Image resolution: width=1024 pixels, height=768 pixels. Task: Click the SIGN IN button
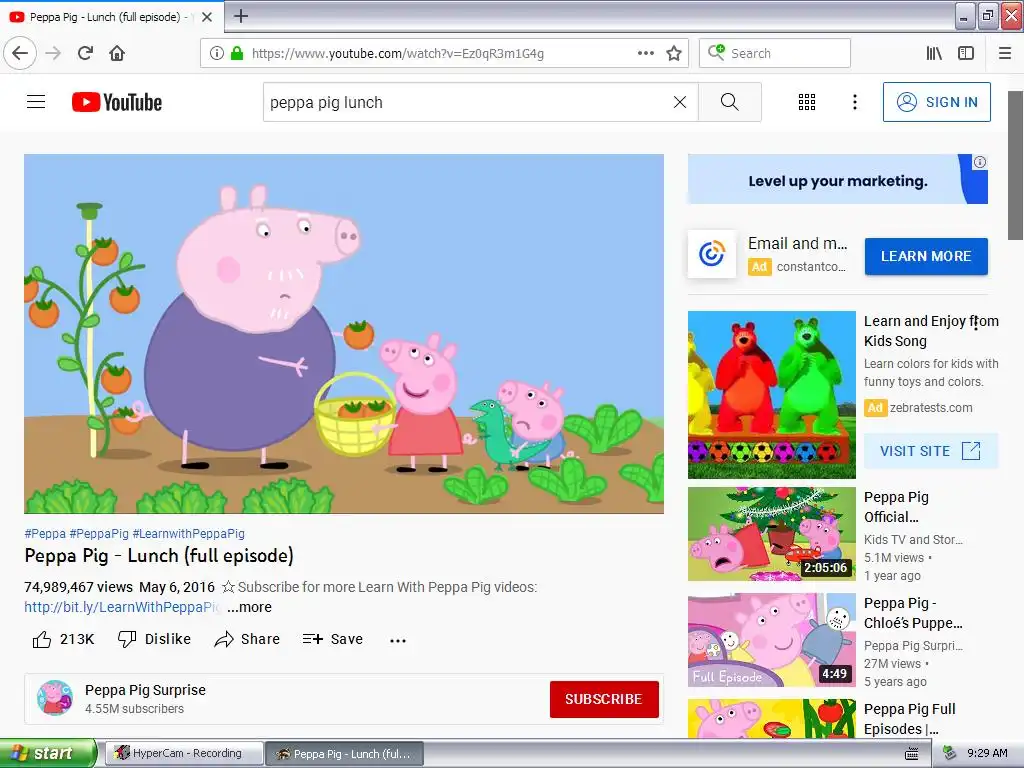936,102
